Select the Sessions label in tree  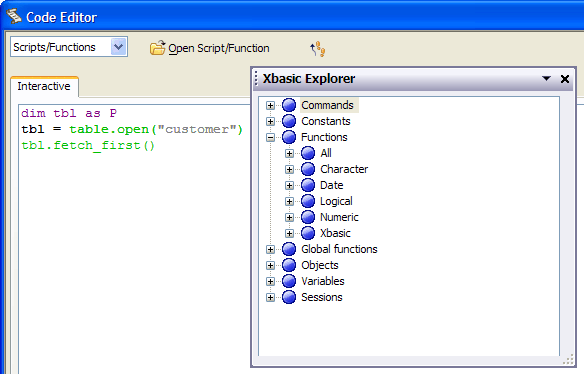coord(322,298)
